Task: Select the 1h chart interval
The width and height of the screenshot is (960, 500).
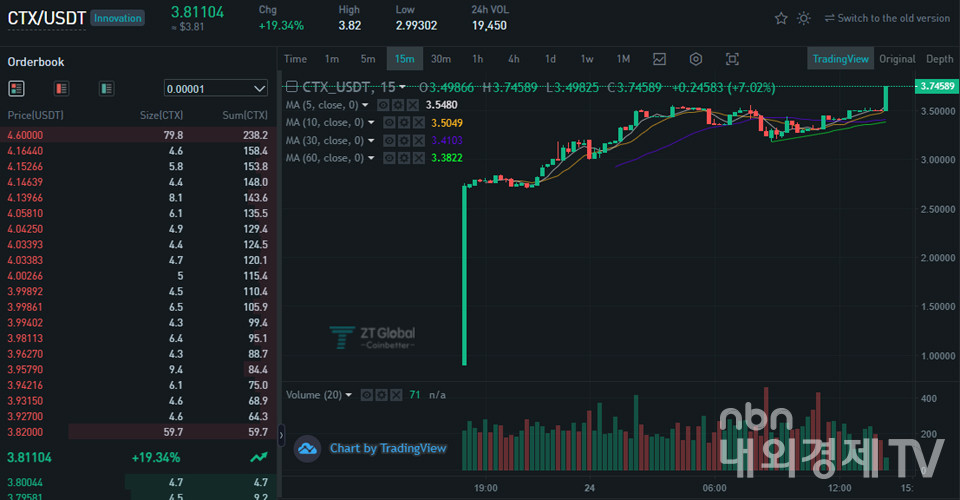Action: point(478,59)
